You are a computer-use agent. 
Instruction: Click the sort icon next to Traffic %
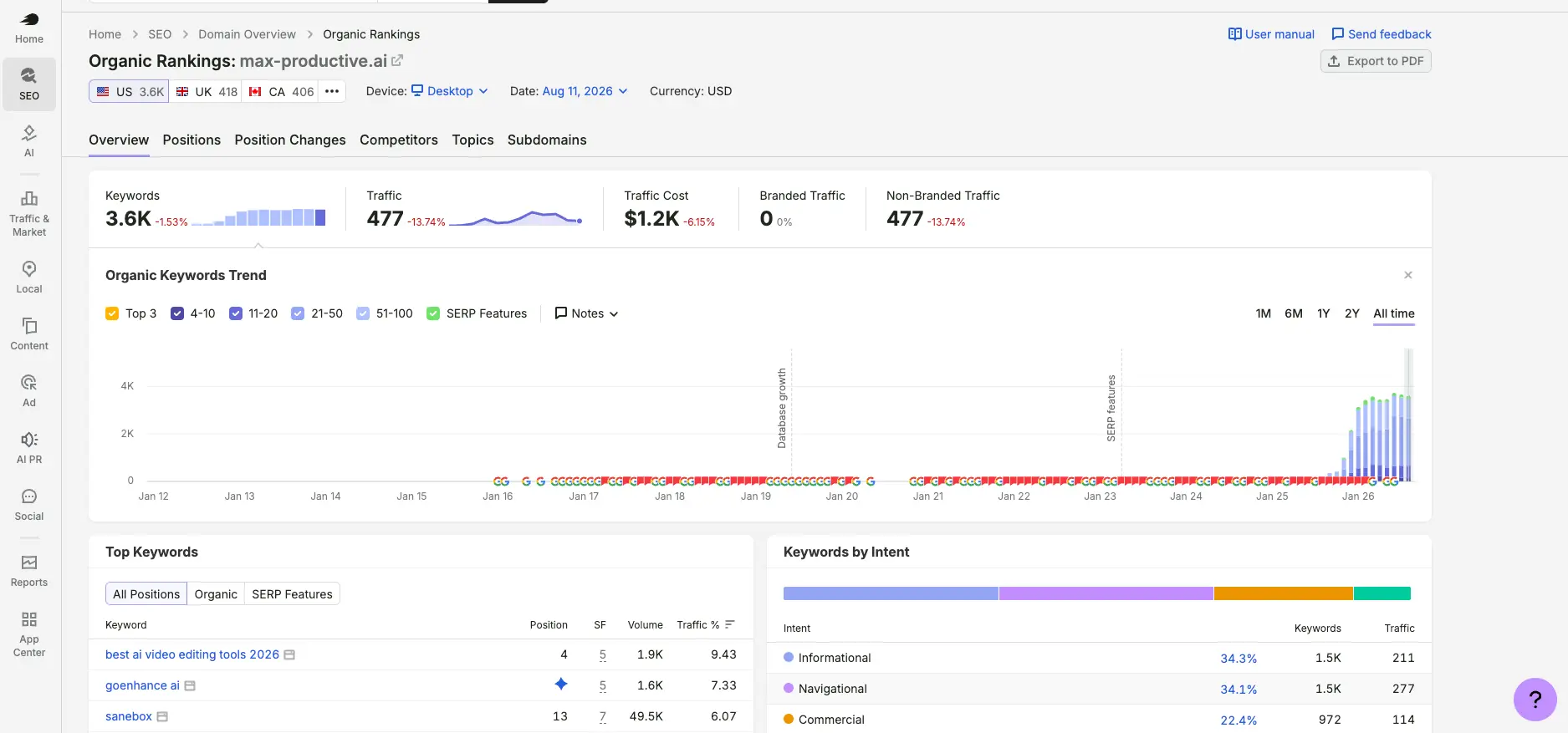point(730,624)
